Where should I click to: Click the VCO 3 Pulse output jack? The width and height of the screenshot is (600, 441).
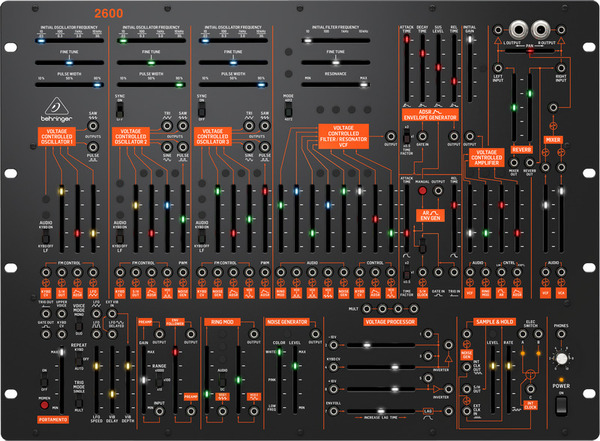(265, 147)
